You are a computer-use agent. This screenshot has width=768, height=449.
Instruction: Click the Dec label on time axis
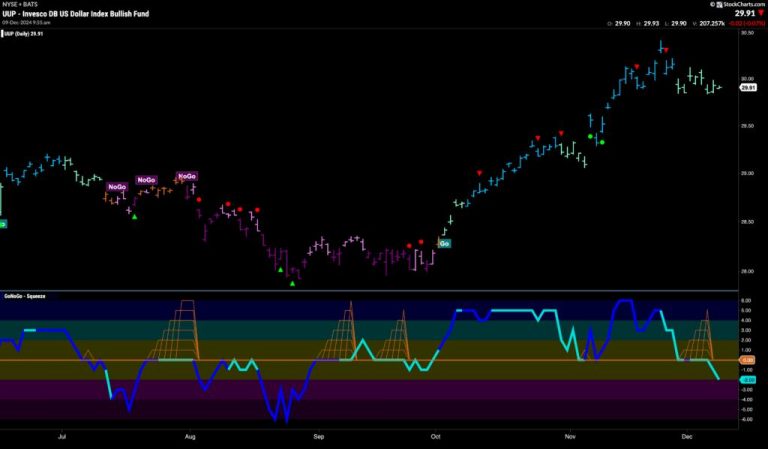tap(687, 436)
